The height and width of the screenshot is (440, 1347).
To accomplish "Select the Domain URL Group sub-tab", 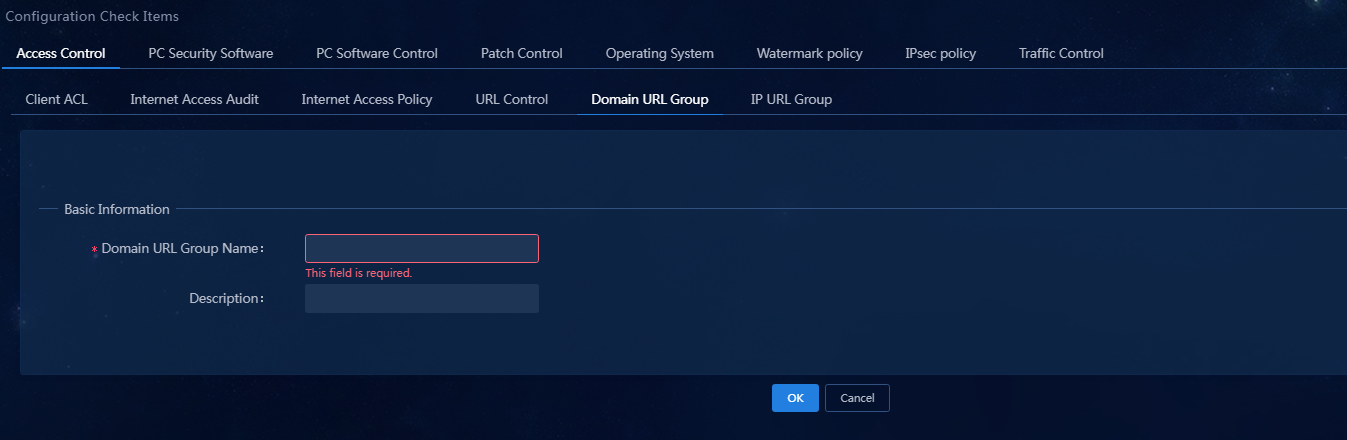I will click(x=650, y=99).
